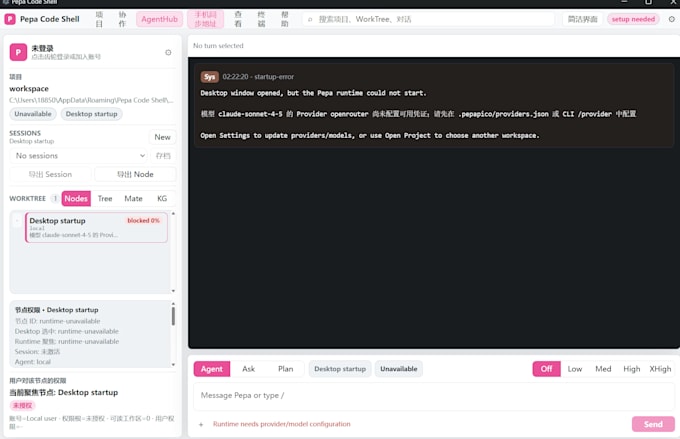This screenshot has height=439, width=680.
Task: Switch to the Nodes worktree tab
Action: click(76, 198)
